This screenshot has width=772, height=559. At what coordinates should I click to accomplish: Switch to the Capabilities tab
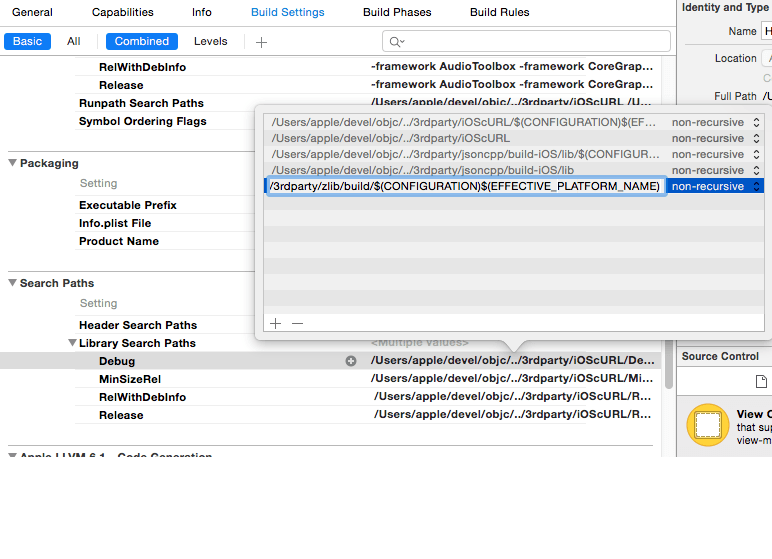[122, 12]
